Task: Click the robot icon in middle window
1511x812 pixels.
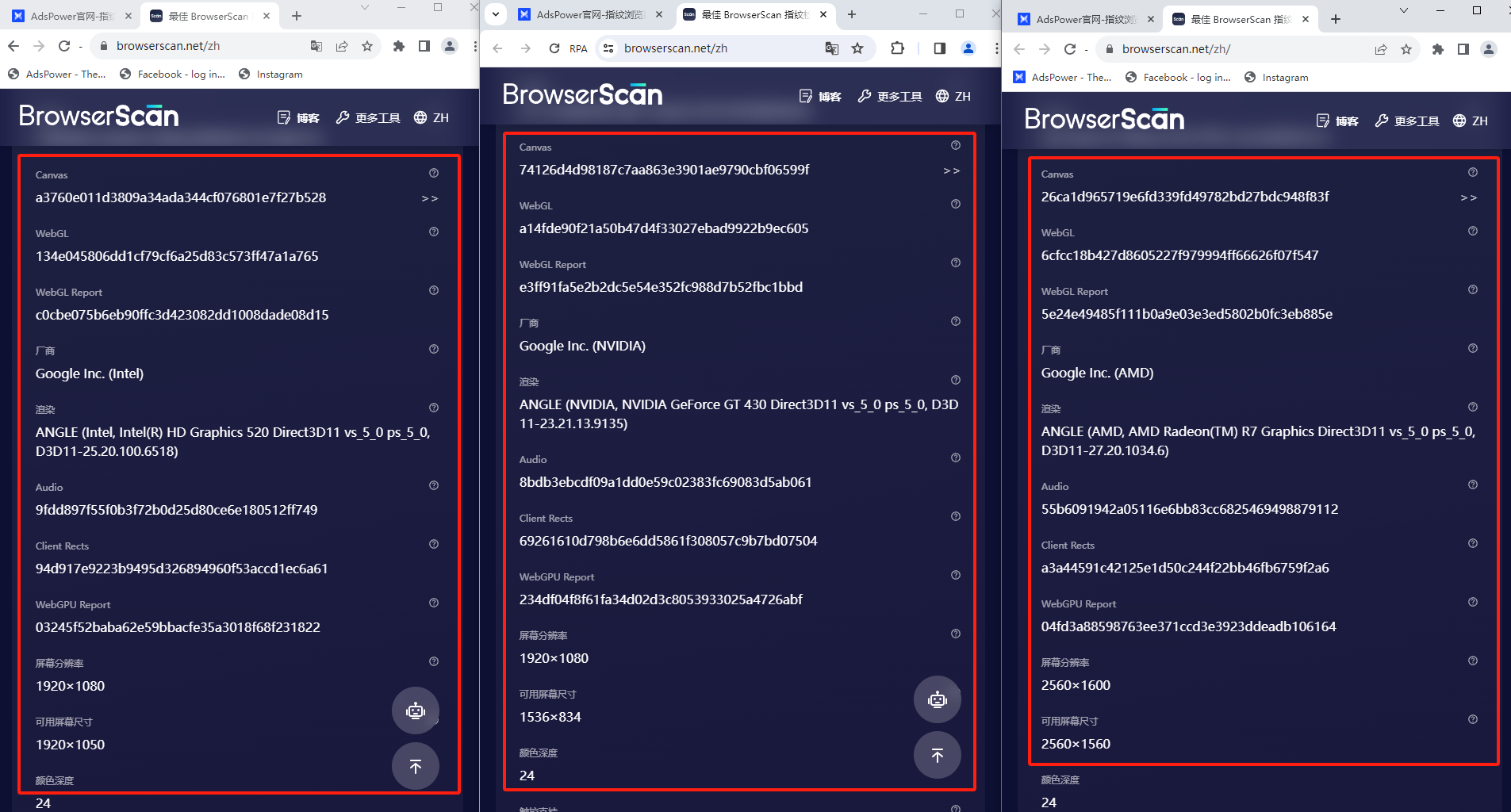Action: tap(937, 699)
